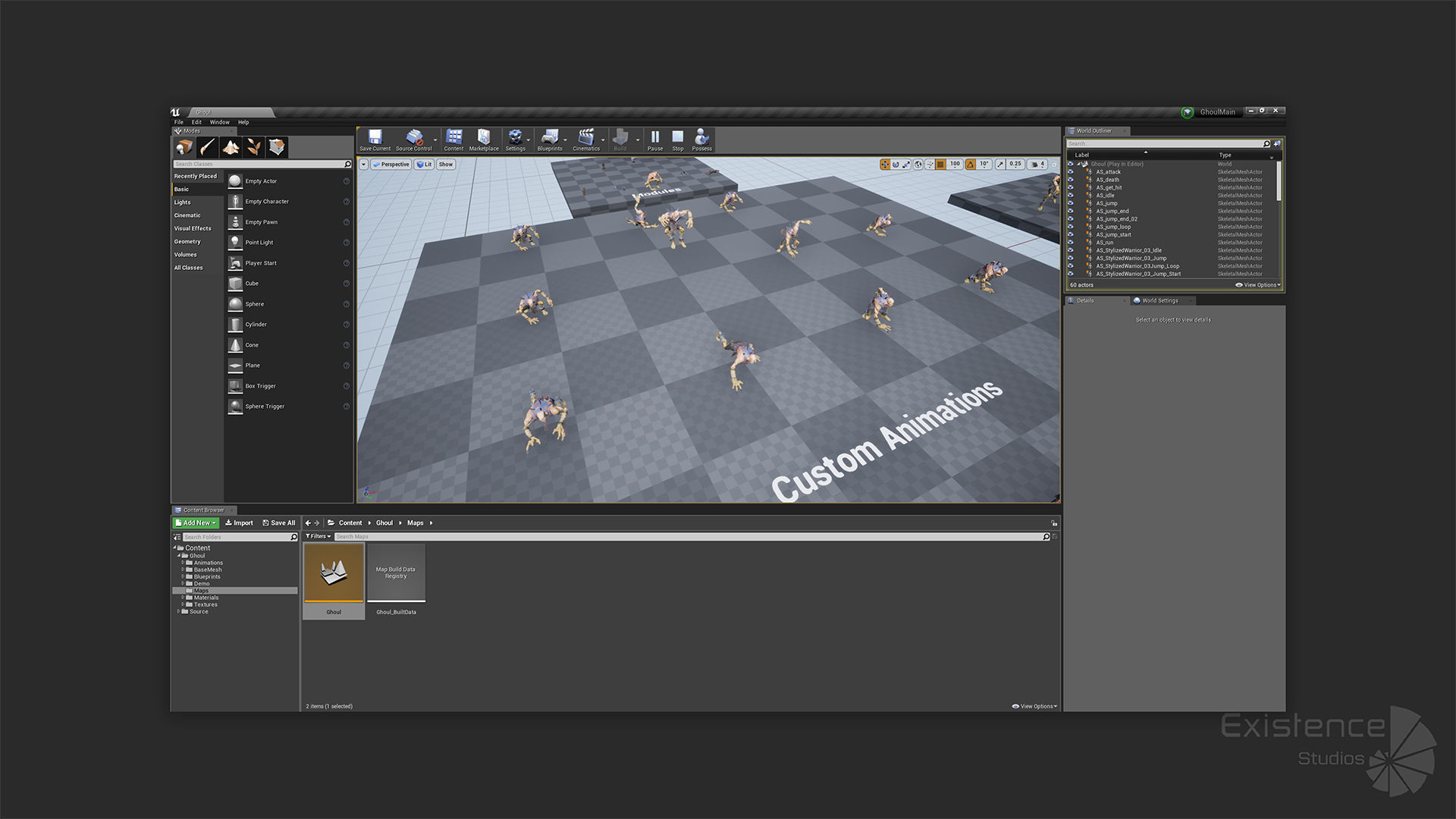Viewport: 1456px width, 819px height.
Task: Select the Landscape mode icon
Action: 231,146
